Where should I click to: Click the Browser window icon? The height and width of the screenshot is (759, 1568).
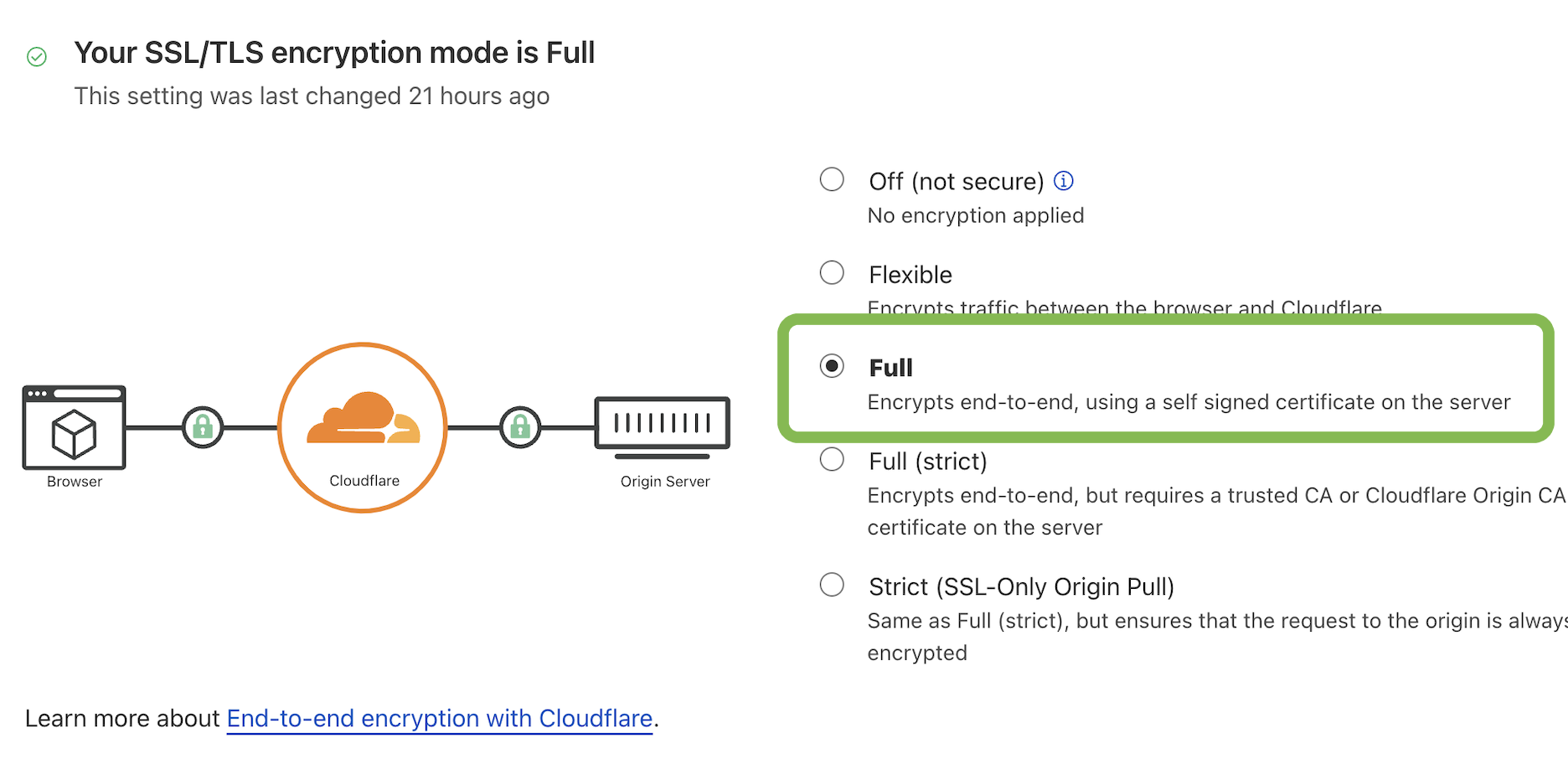[74, 427]
